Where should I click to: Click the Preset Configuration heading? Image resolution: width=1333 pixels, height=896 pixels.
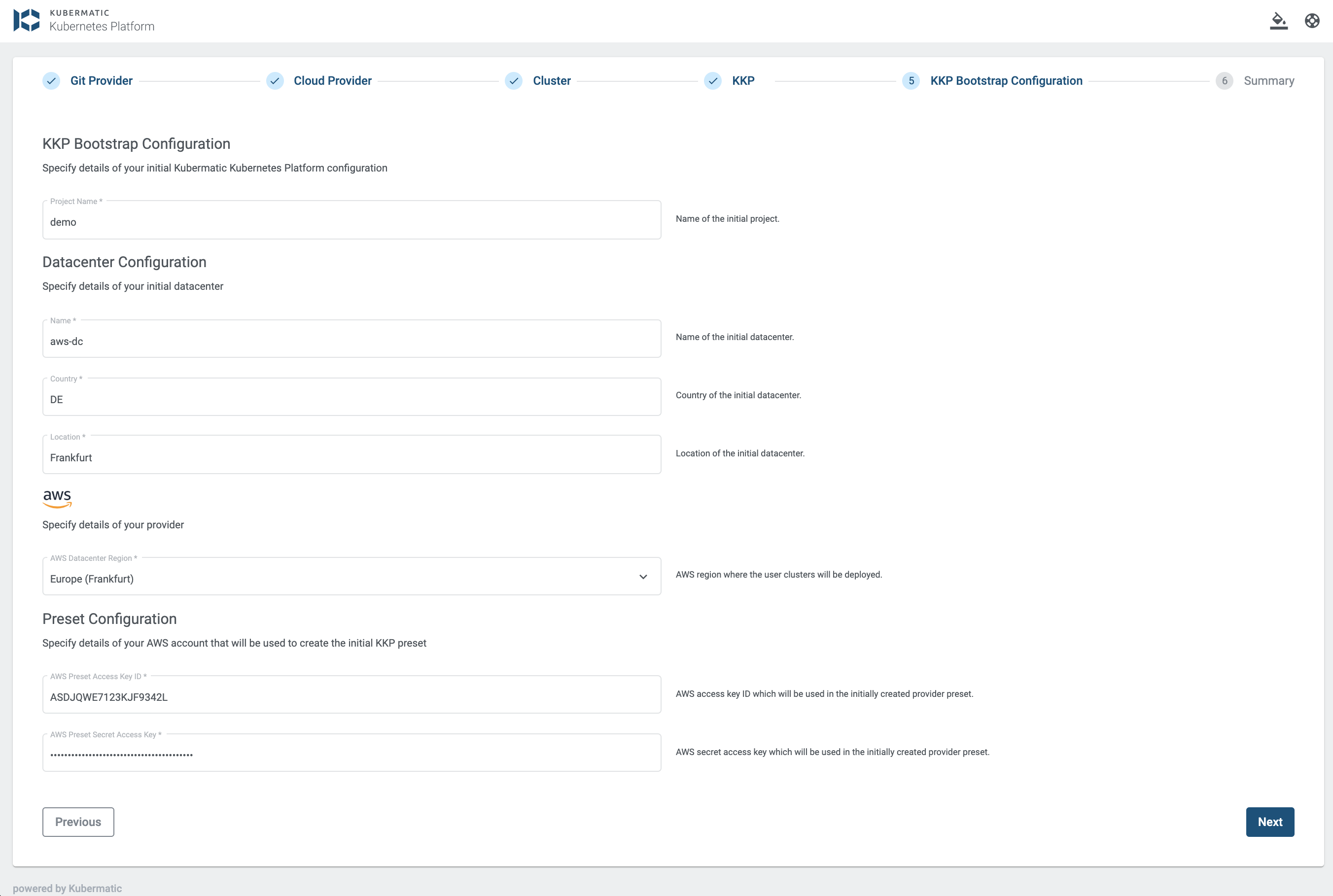pos(109,619)
